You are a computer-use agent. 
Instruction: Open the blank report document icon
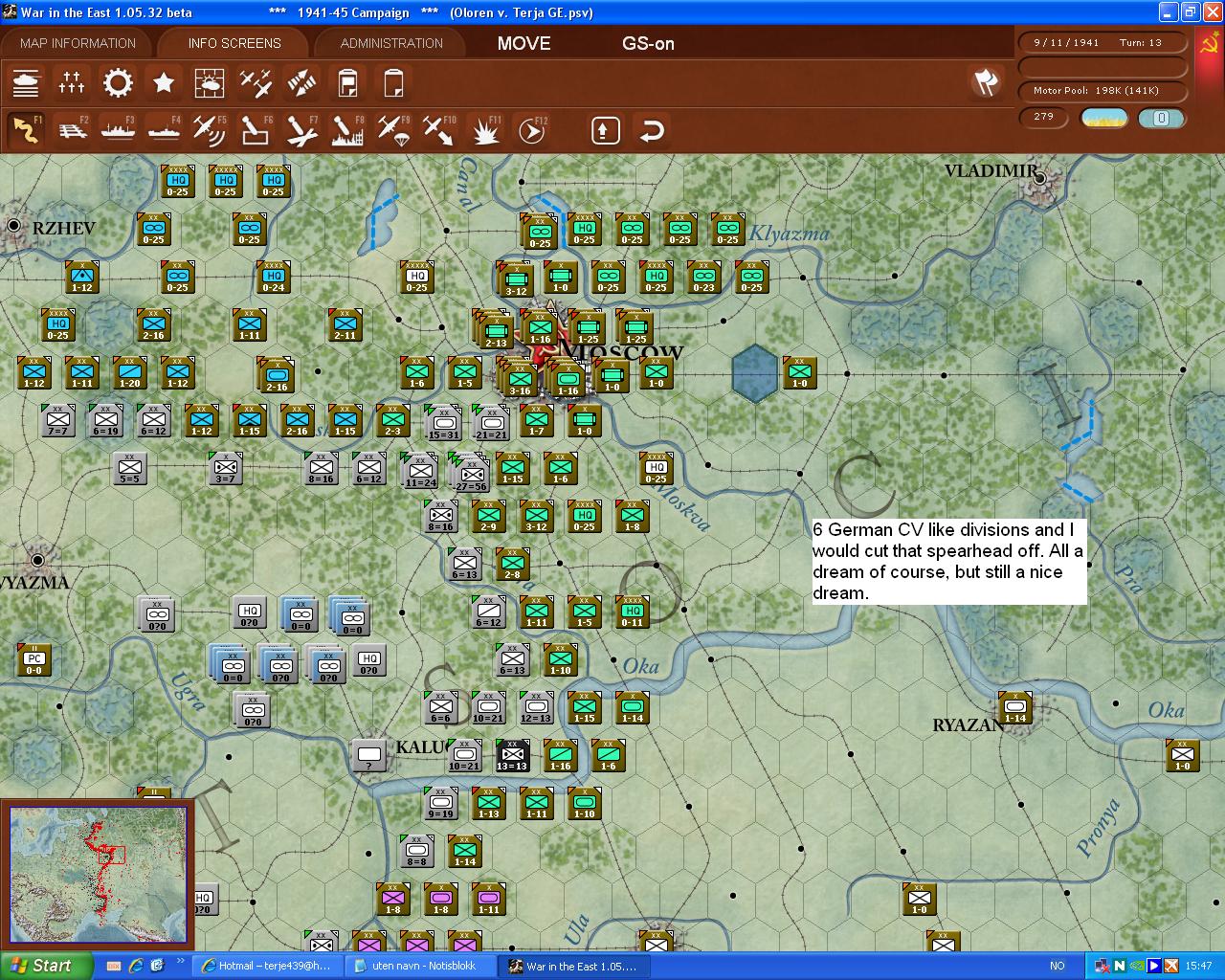tap(393, 83)
